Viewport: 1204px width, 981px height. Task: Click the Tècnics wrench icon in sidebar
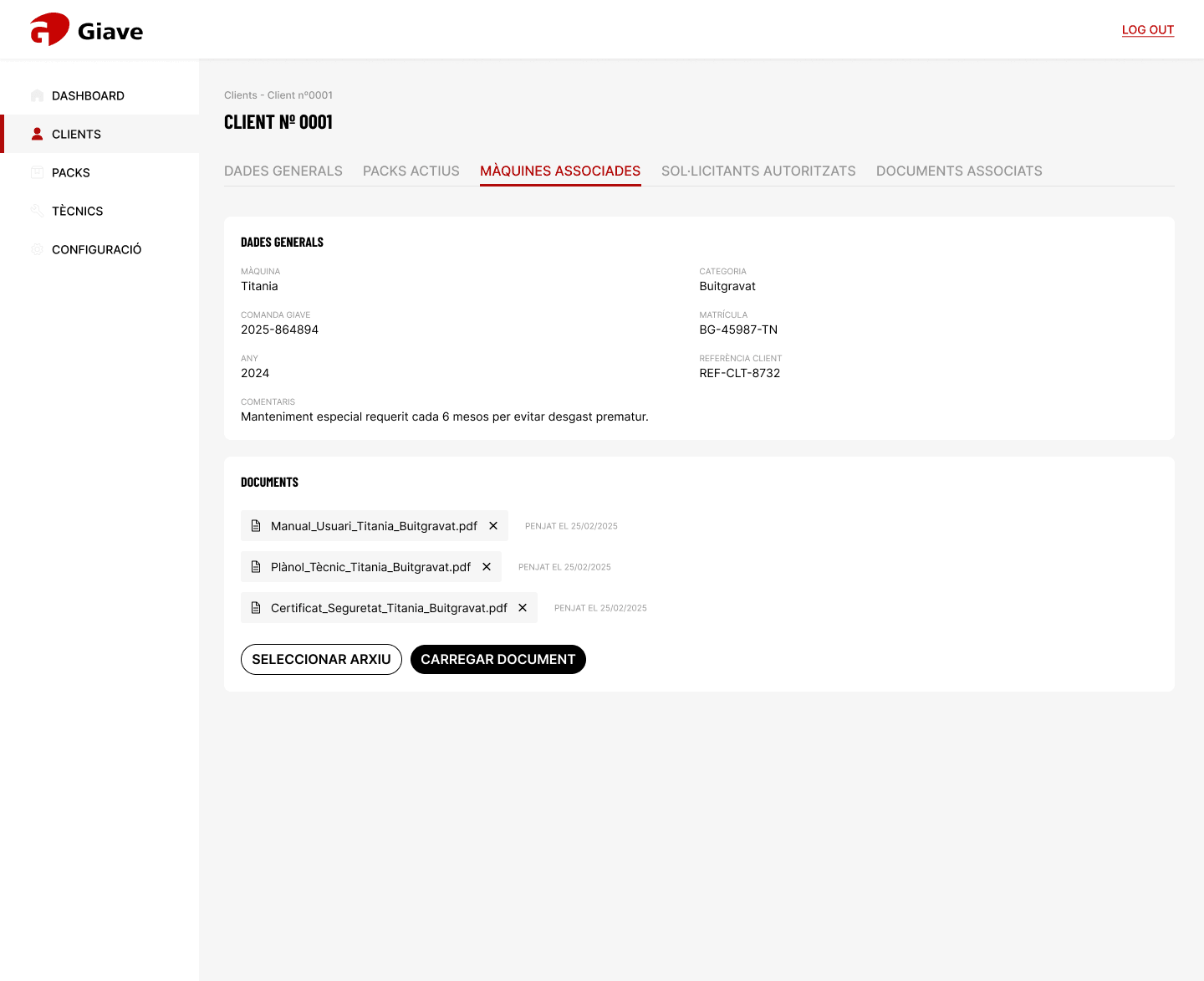point(37,211)
